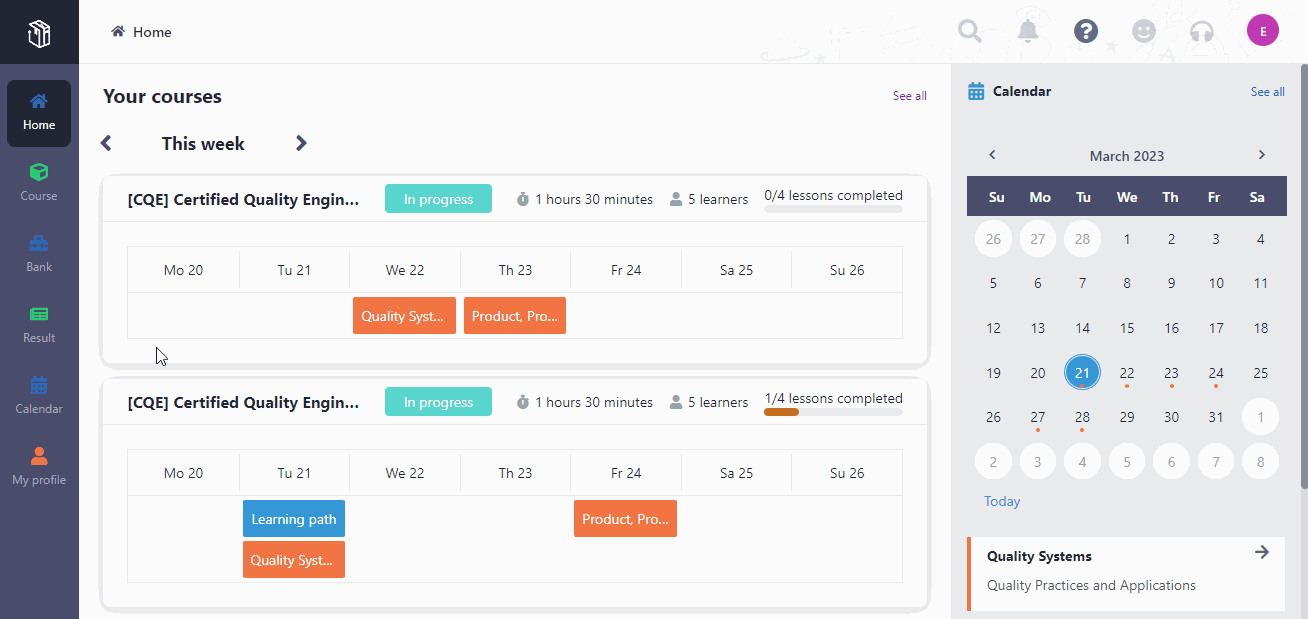Open the notifications bell
This screenshot has height=619, width=1308.
(1027, 31)
